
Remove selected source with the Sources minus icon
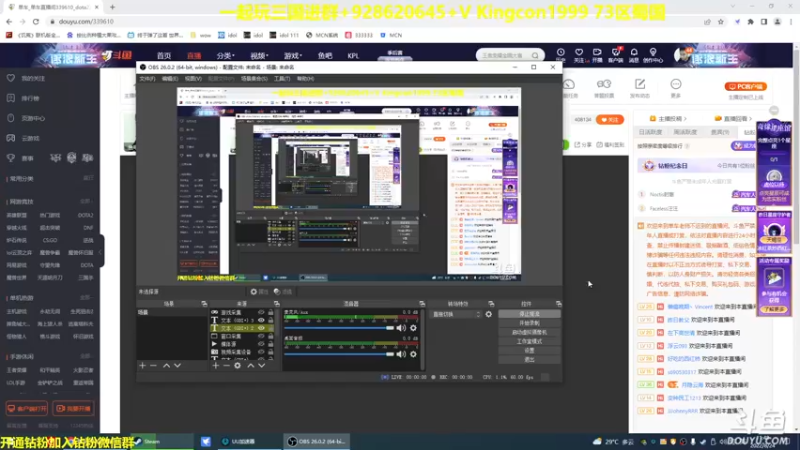pyautogui.click(x=226, y=366)
